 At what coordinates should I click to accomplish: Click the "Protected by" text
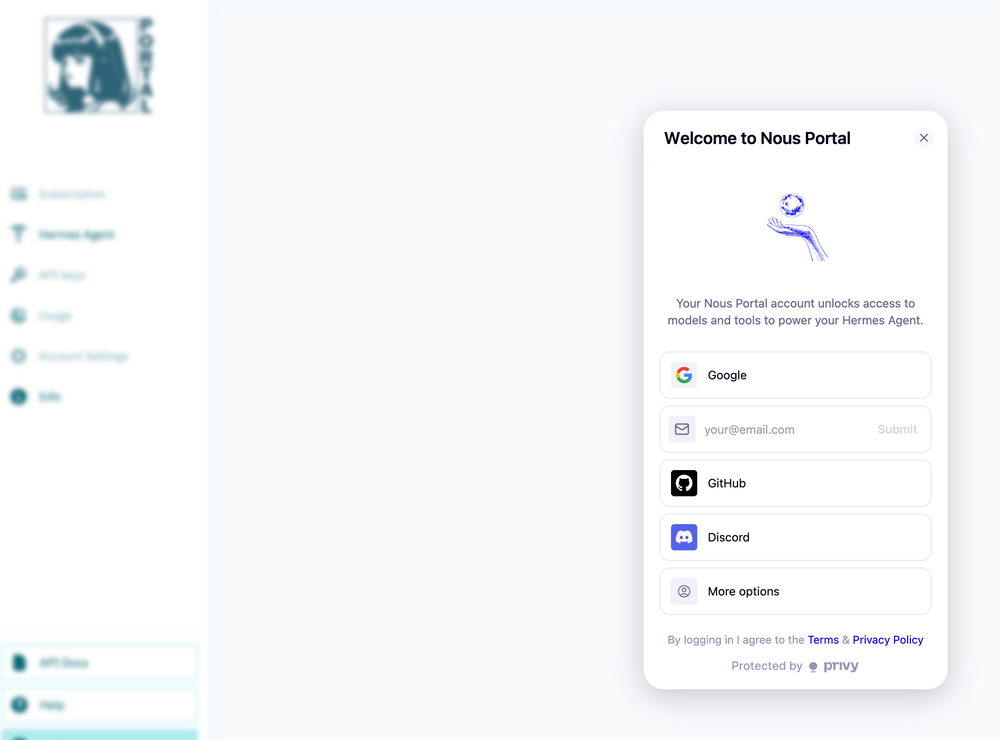tap(767, 666)
